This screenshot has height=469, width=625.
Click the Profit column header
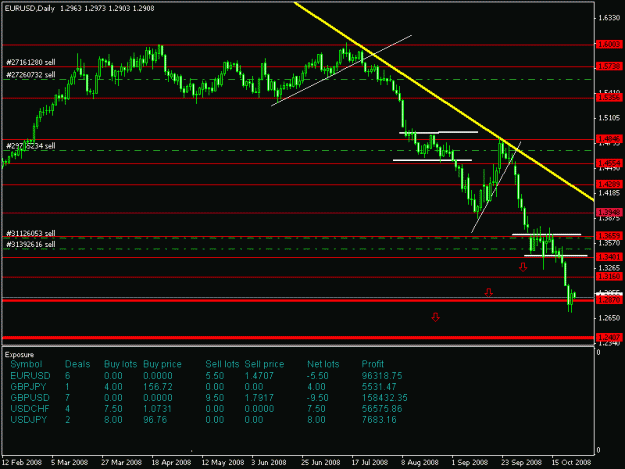[x=372, y=364]
